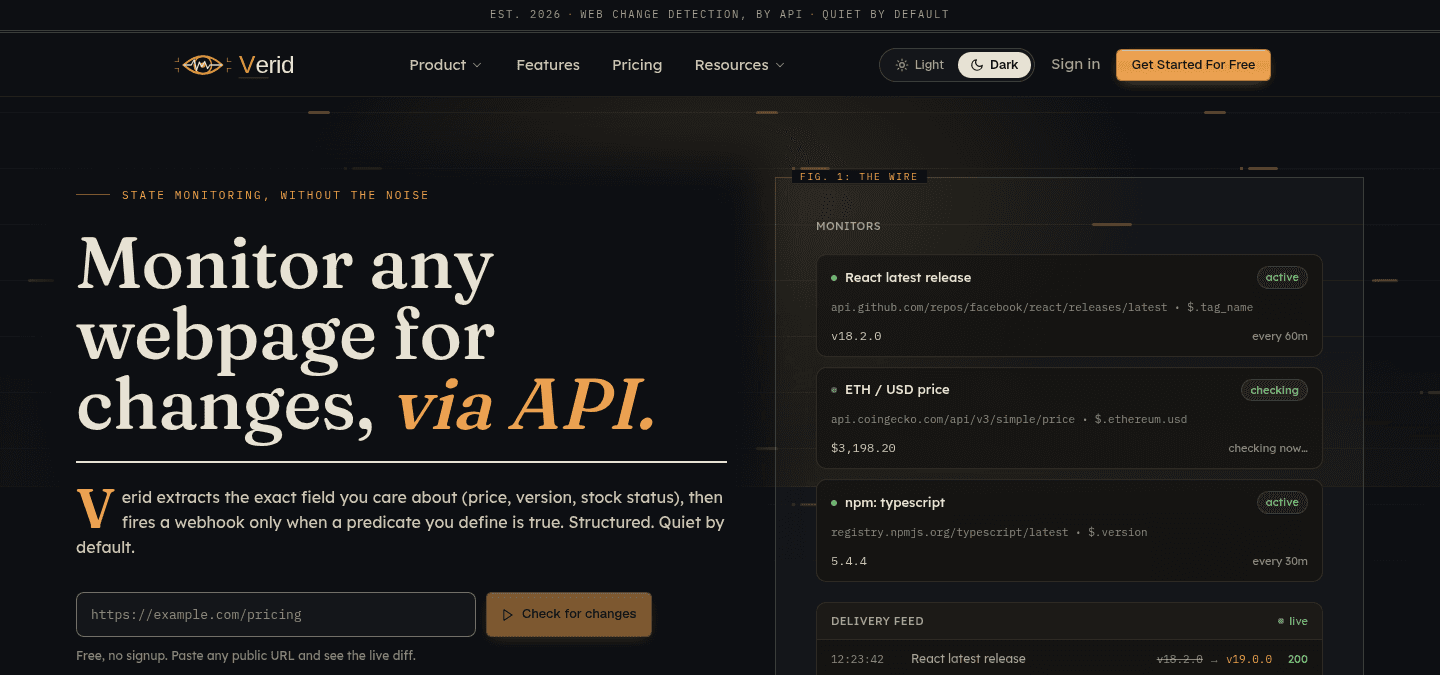Screen dimensions: 1440x675
Task: Click the every 60m interval text
Action: click(x=1280, y=336)
